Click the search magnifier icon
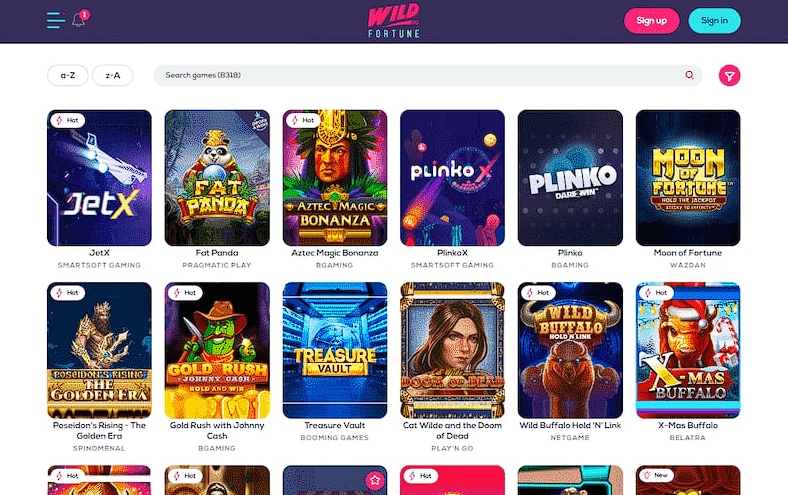The height and width of the screenshot is (495, 788). [690, 75]
